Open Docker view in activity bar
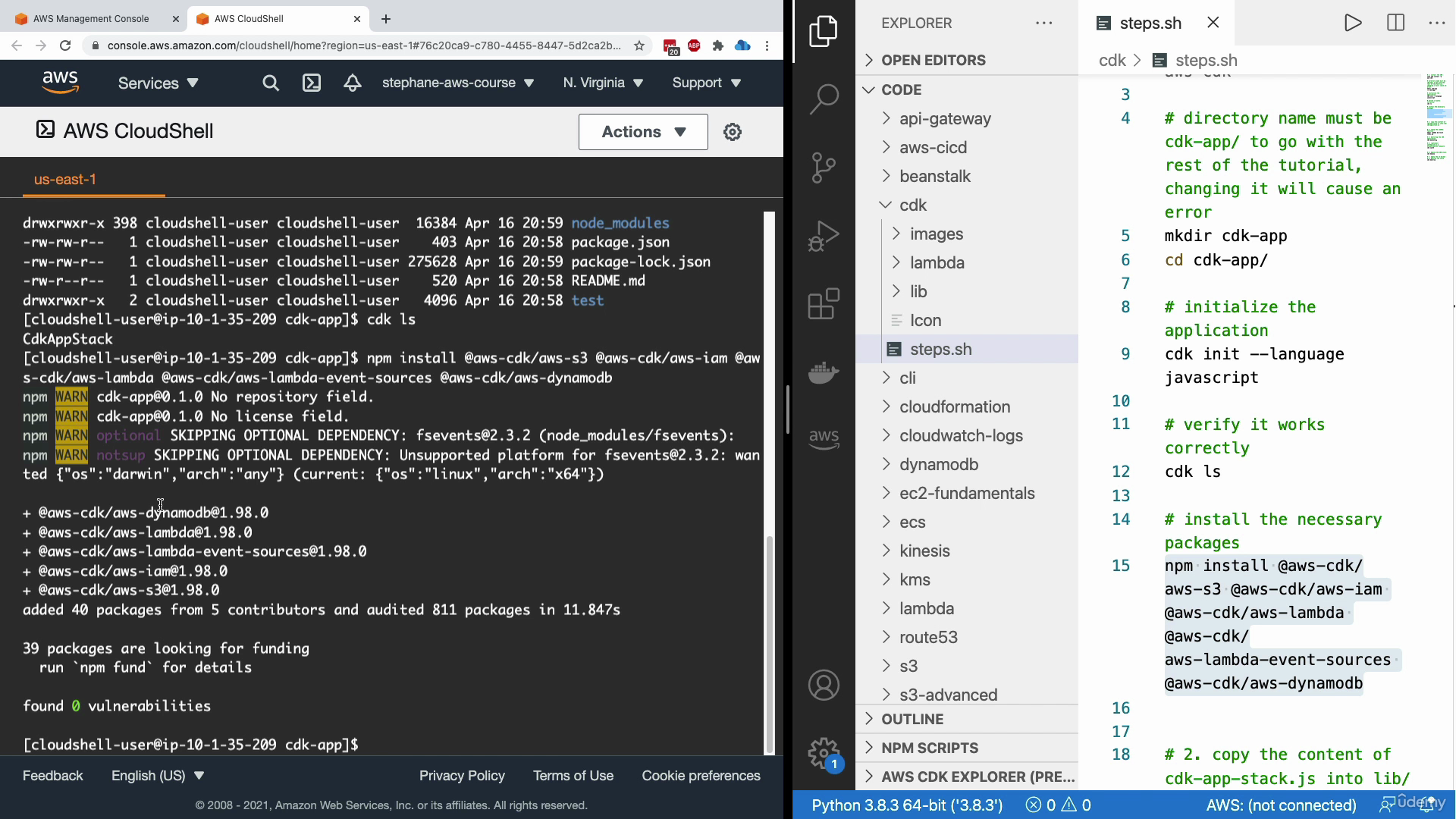 (x=824, y=372)
